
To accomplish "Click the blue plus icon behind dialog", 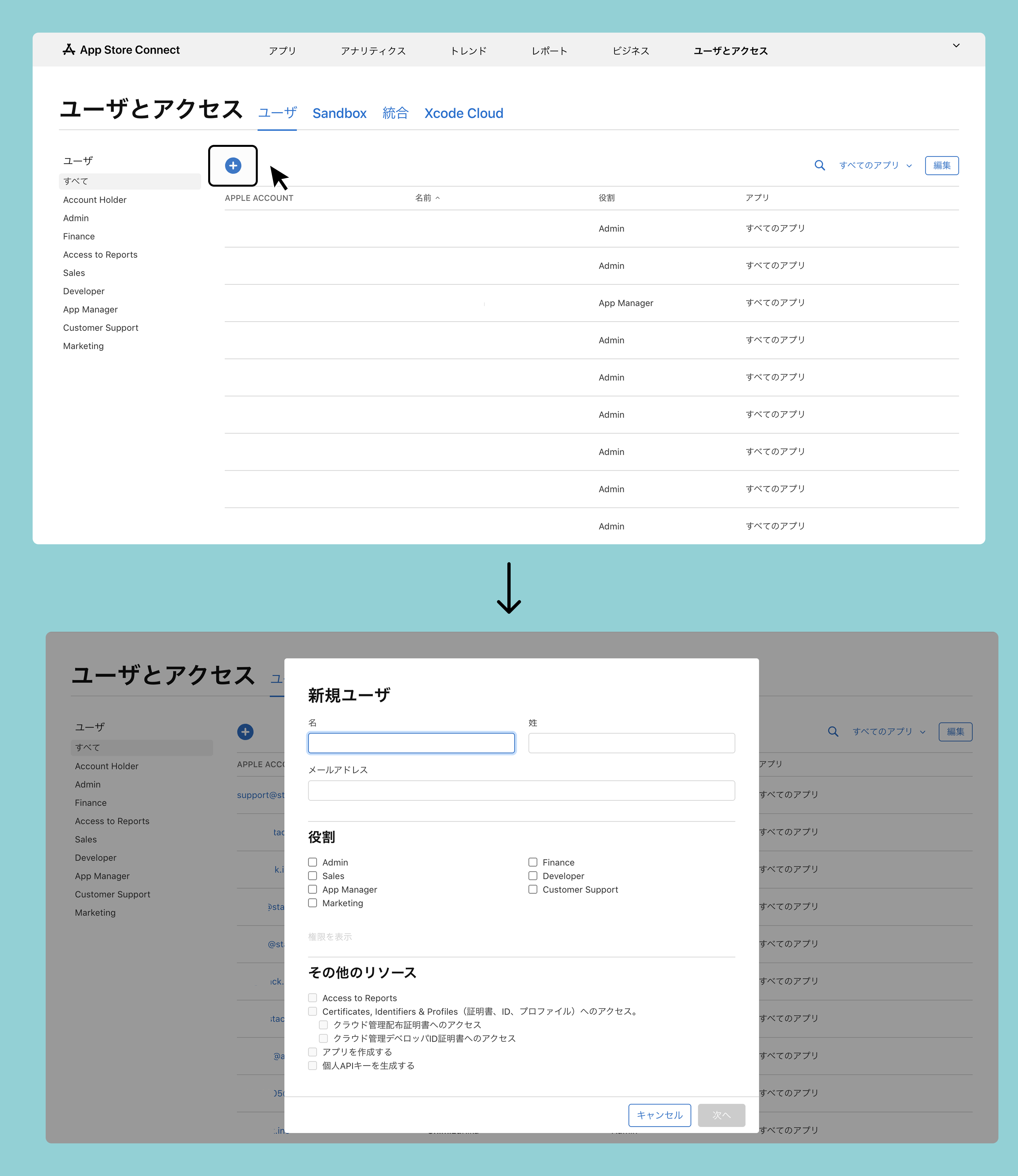I will [x=245, y=732].
